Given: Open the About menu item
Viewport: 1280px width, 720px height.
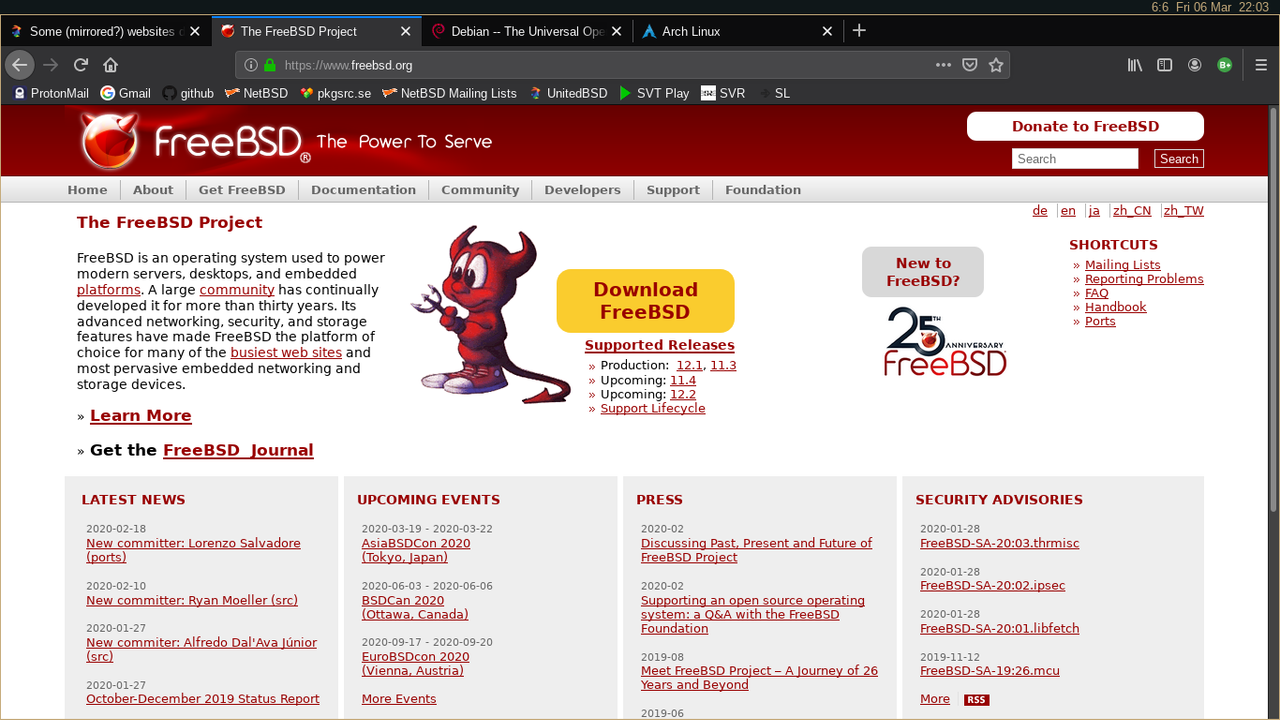Looking at the screenshot, I should pos(153,190).
